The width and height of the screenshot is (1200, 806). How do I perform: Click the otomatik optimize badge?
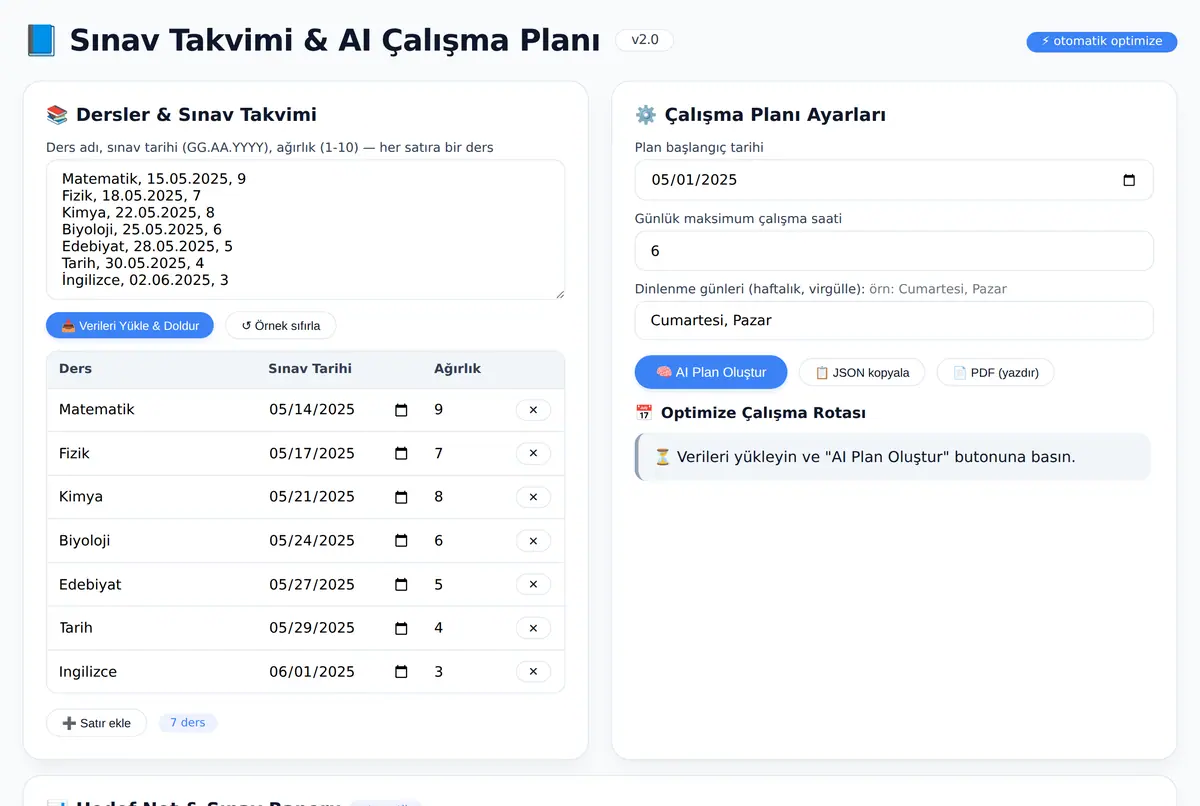[x=1102, y=42]
